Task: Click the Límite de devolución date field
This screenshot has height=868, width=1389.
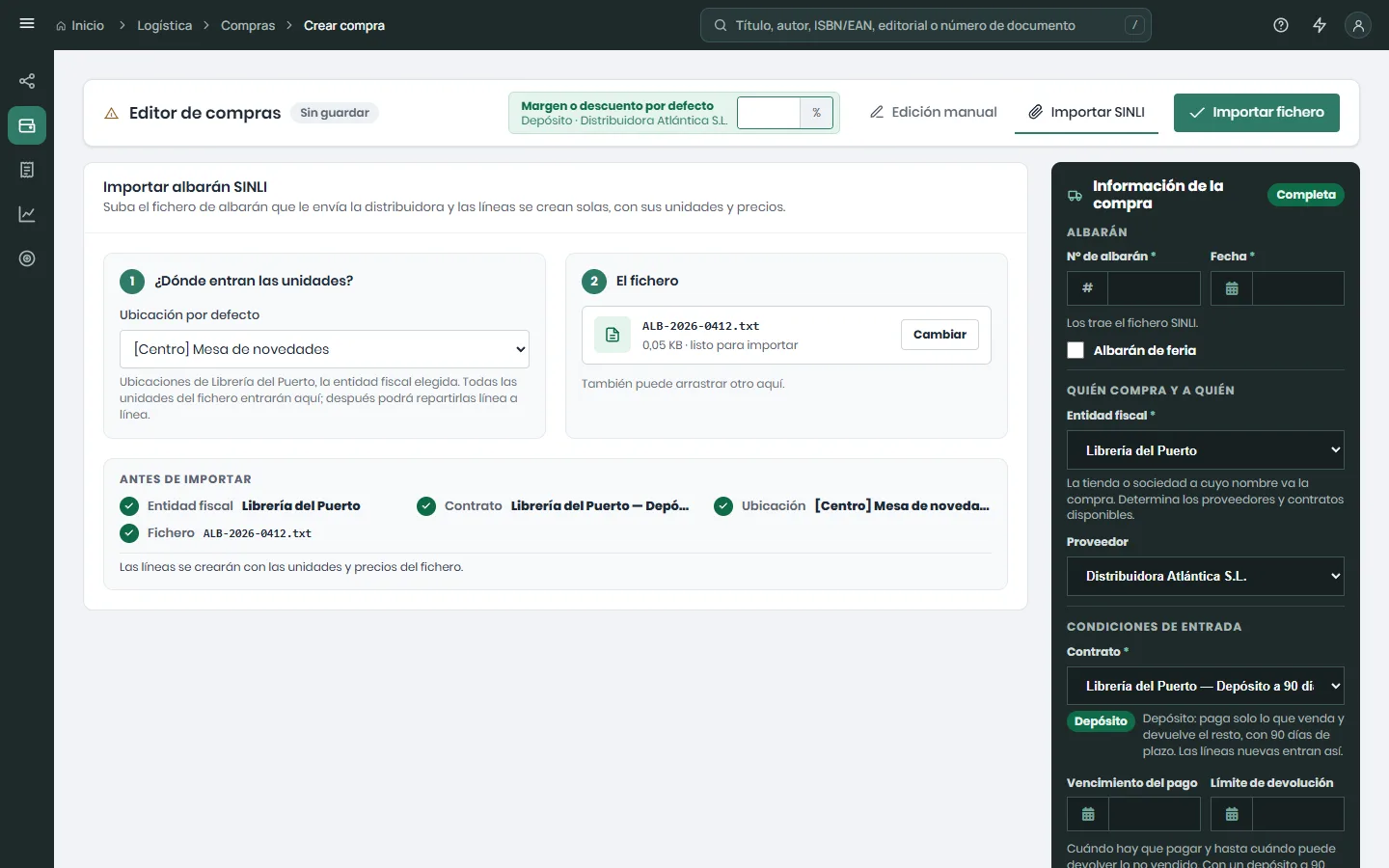Action: pyautogui.click(x=1297, y=814)
